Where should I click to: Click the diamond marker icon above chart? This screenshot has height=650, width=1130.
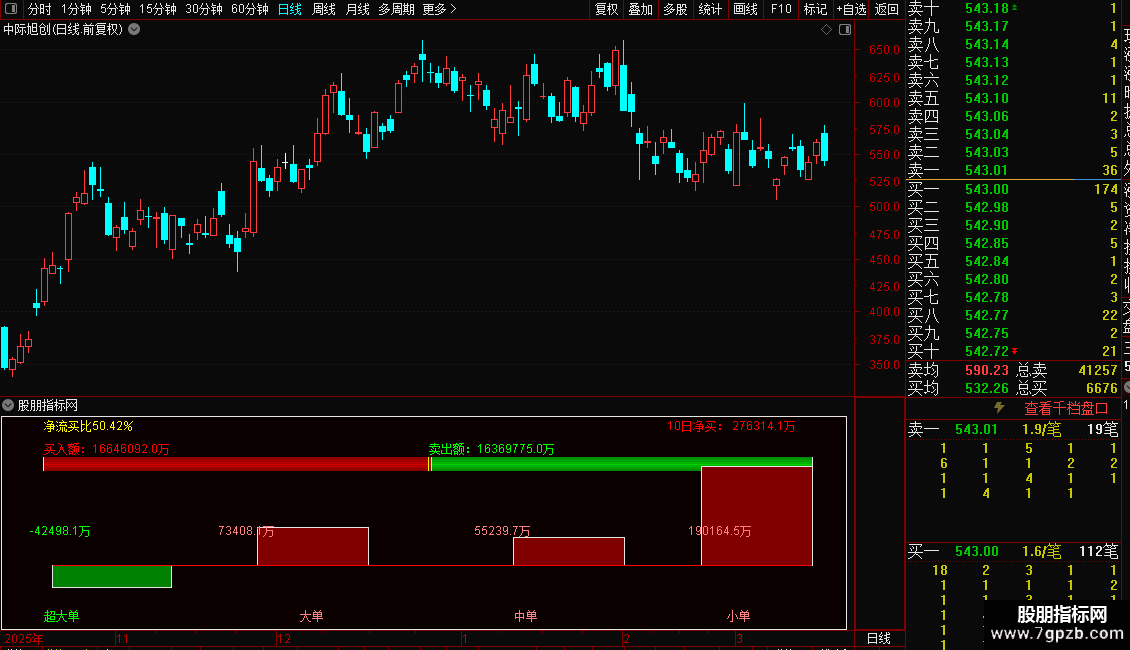click(x=826, y=30)
